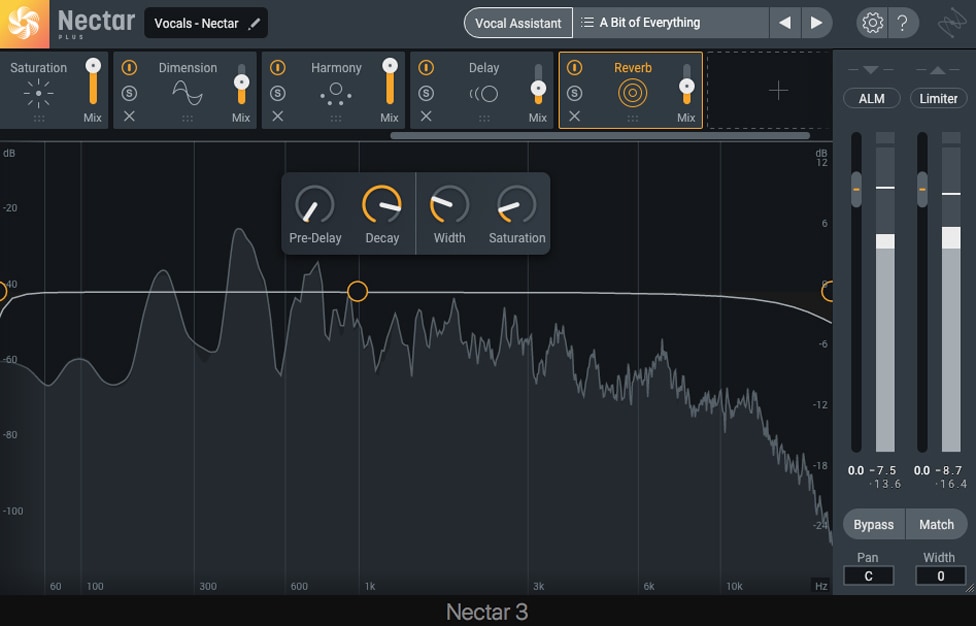Launch the Vocal Assistant
Screen dimensions: 976x626
[x=518, y=23]
